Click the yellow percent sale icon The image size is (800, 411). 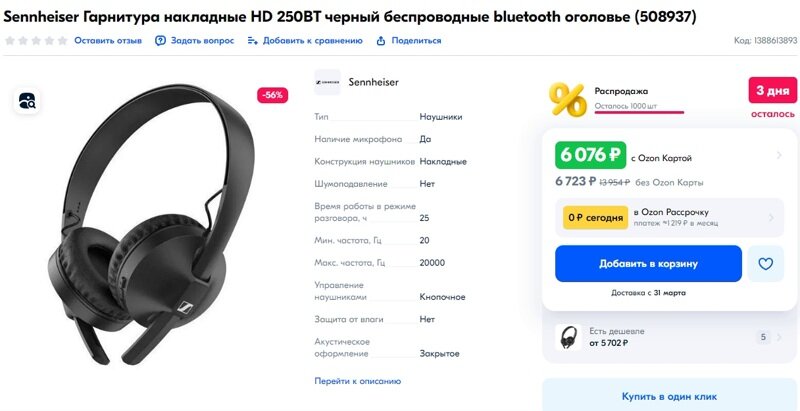pyautogui.click(x=568, y=99)
